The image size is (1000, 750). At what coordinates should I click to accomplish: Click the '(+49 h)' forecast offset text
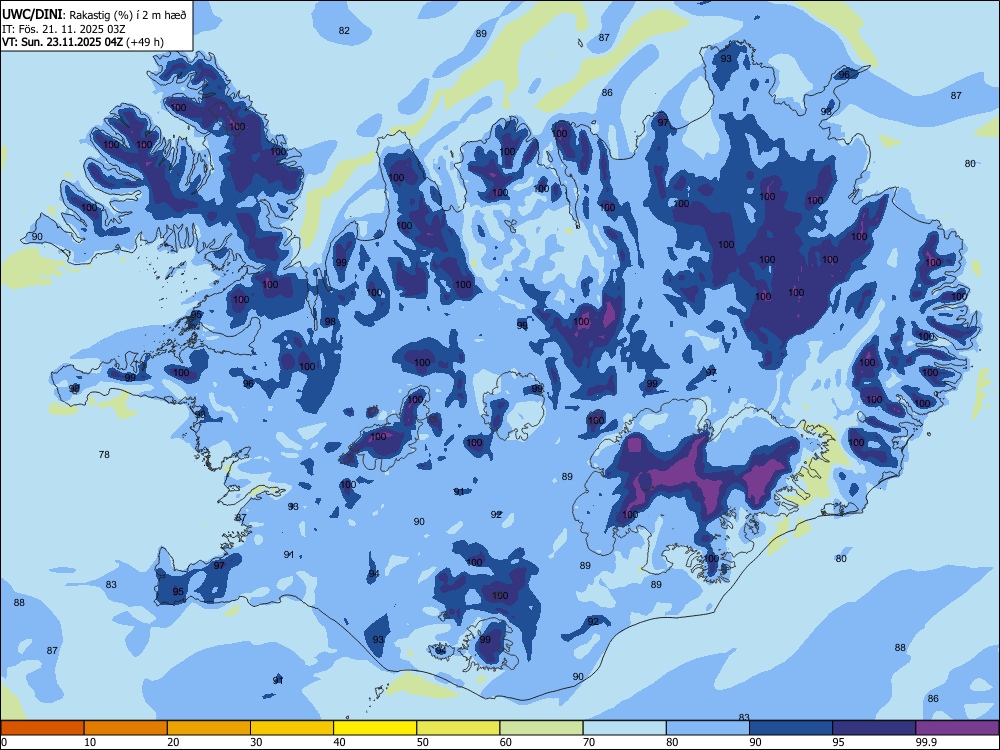click(x=145, y=42)
